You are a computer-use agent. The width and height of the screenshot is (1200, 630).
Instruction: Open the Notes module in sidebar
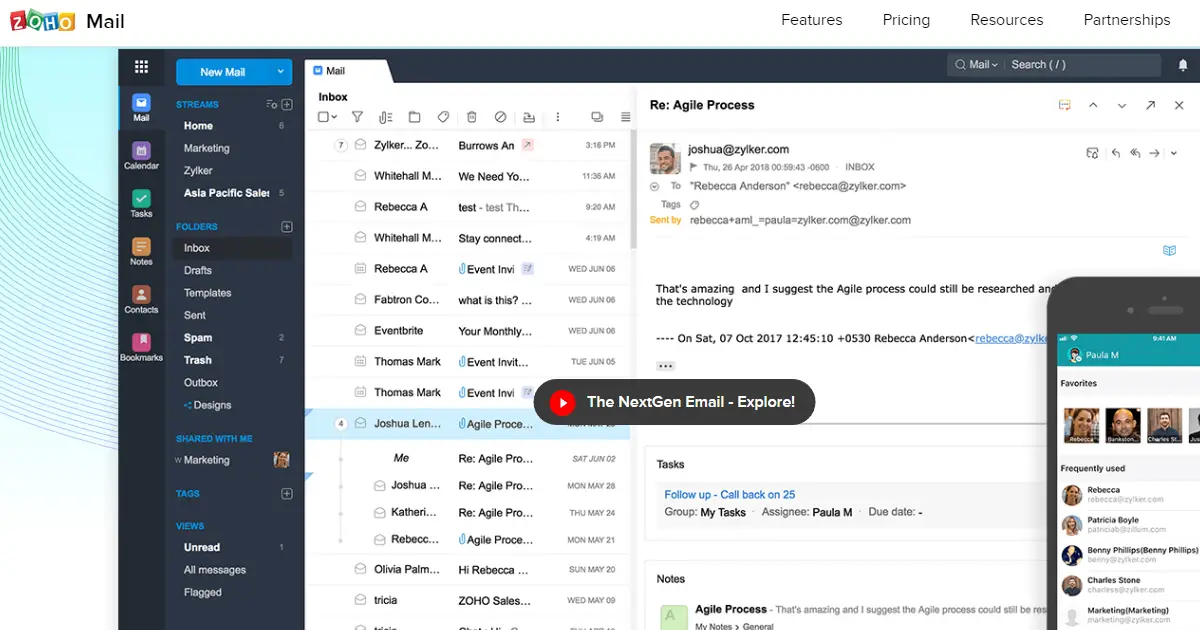click(x=141, y=252)
